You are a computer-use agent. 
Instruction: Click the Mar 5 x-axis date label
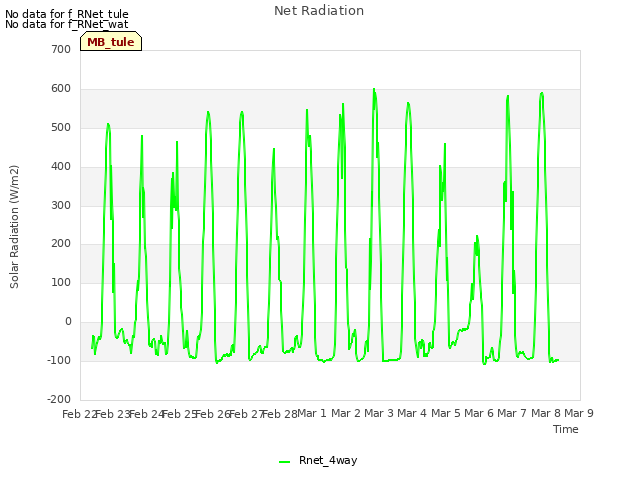446,413
